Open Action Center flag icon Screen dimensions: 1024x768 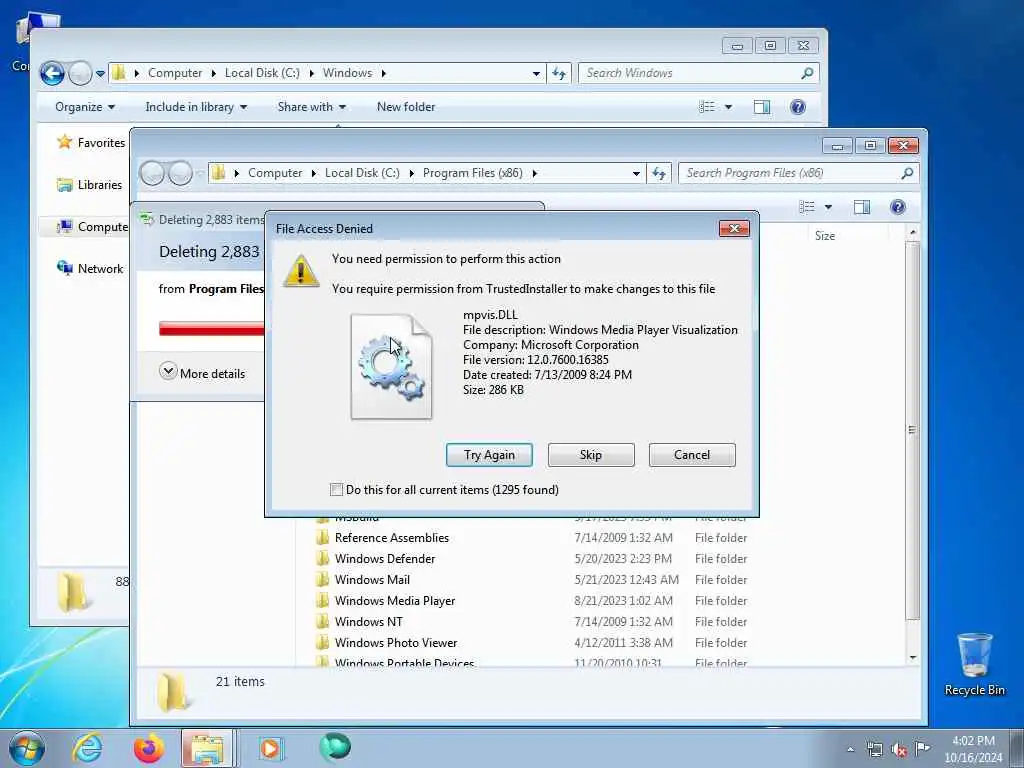[922, 748]
